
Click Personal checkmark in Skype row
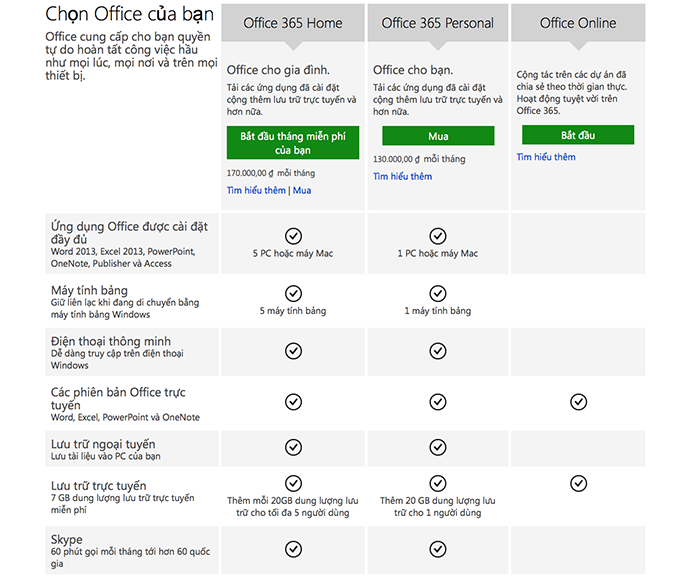click(438, 549)
